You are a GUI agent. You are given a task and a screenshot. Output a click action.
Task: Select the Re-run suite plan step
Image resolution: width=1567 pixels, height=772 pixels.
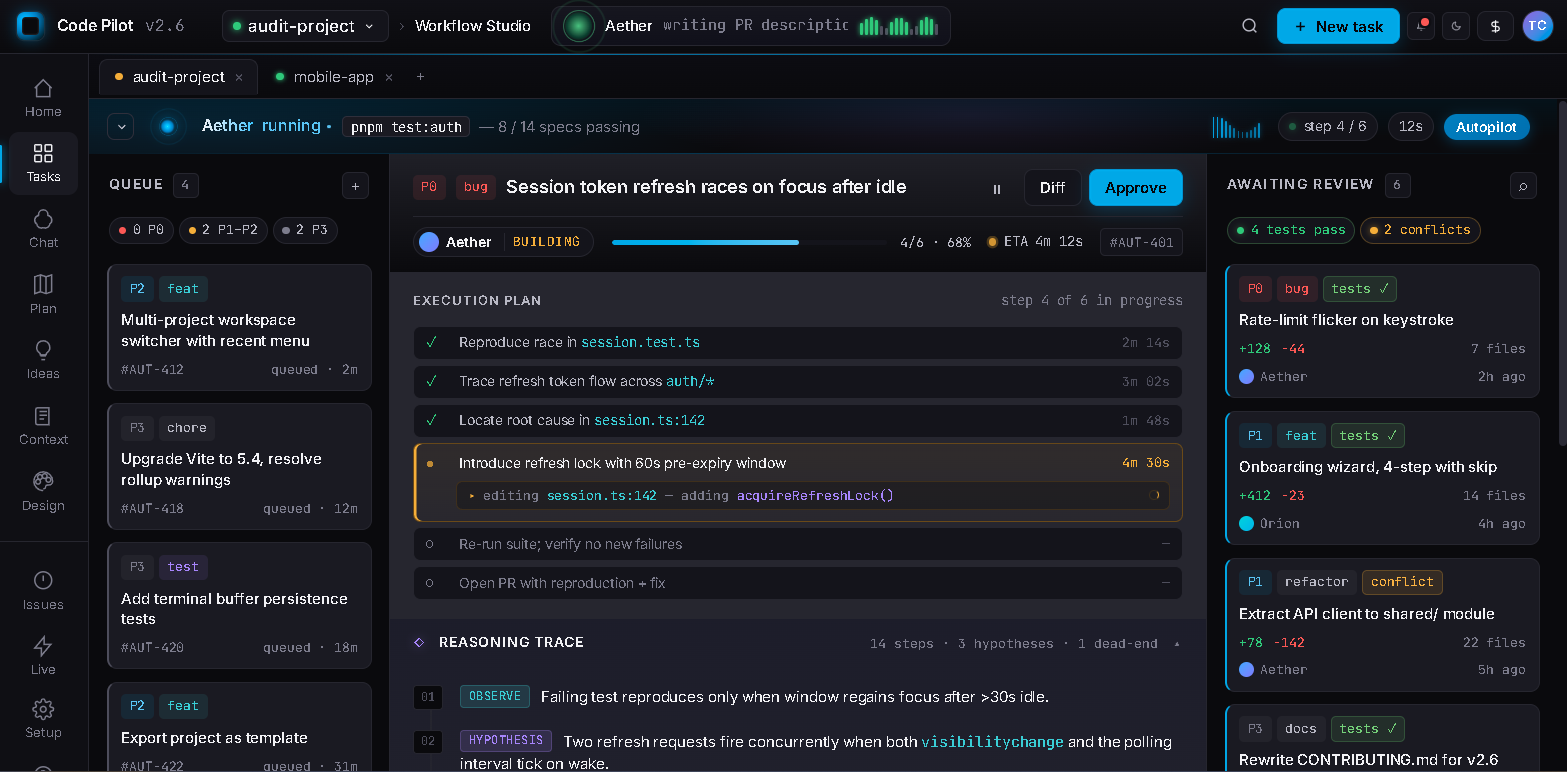point(798,544)
